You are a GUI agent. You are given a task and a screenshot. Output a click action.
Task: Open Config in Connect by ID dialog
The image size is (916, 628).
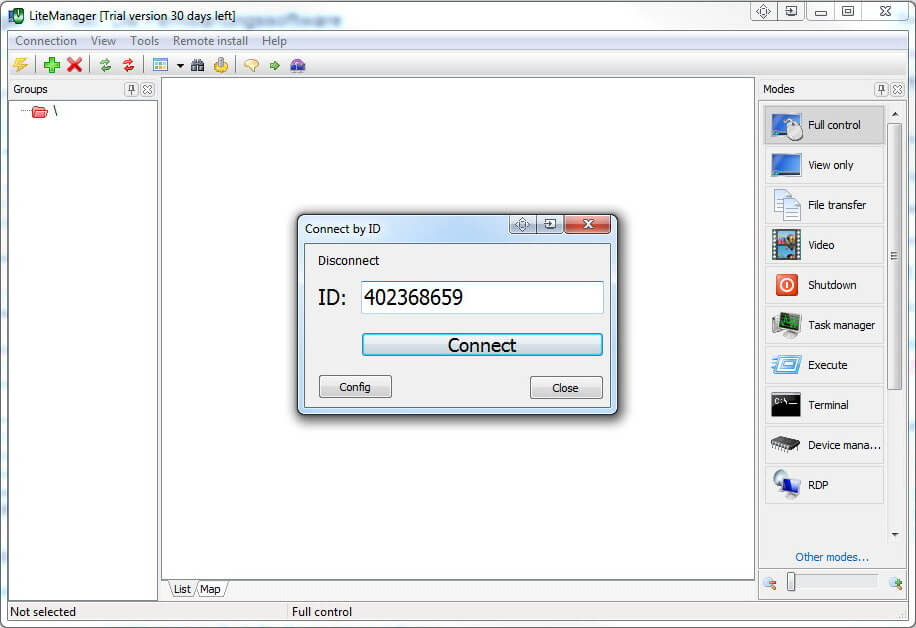click(x=355, y=387)
